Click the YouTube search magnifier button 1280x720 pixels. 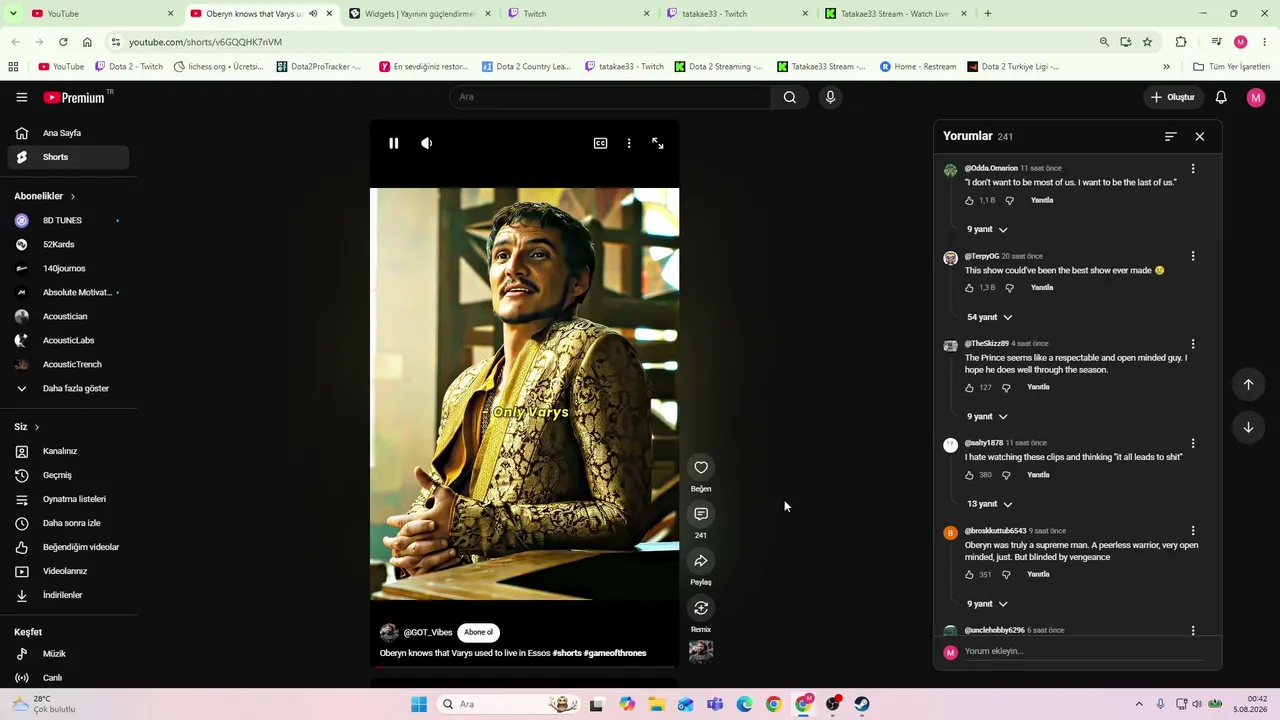(790, 97)
